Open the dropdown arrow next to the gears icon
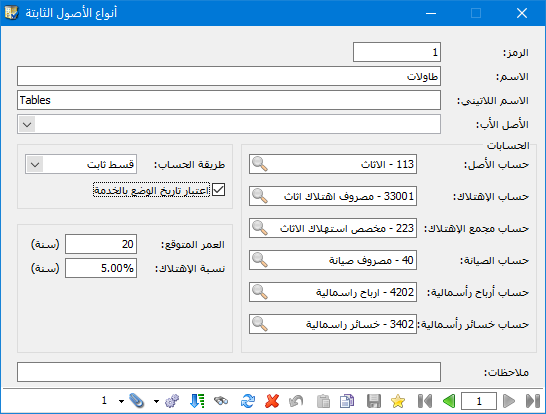This screenshot has height=414, width=546. [156, 401]
